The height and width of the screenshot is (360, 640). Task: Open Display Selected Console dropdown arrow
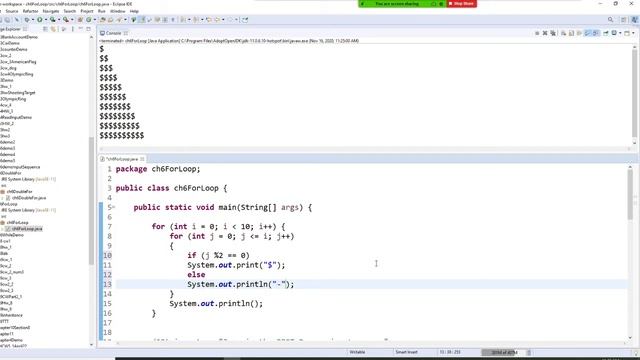coord(620,33)
